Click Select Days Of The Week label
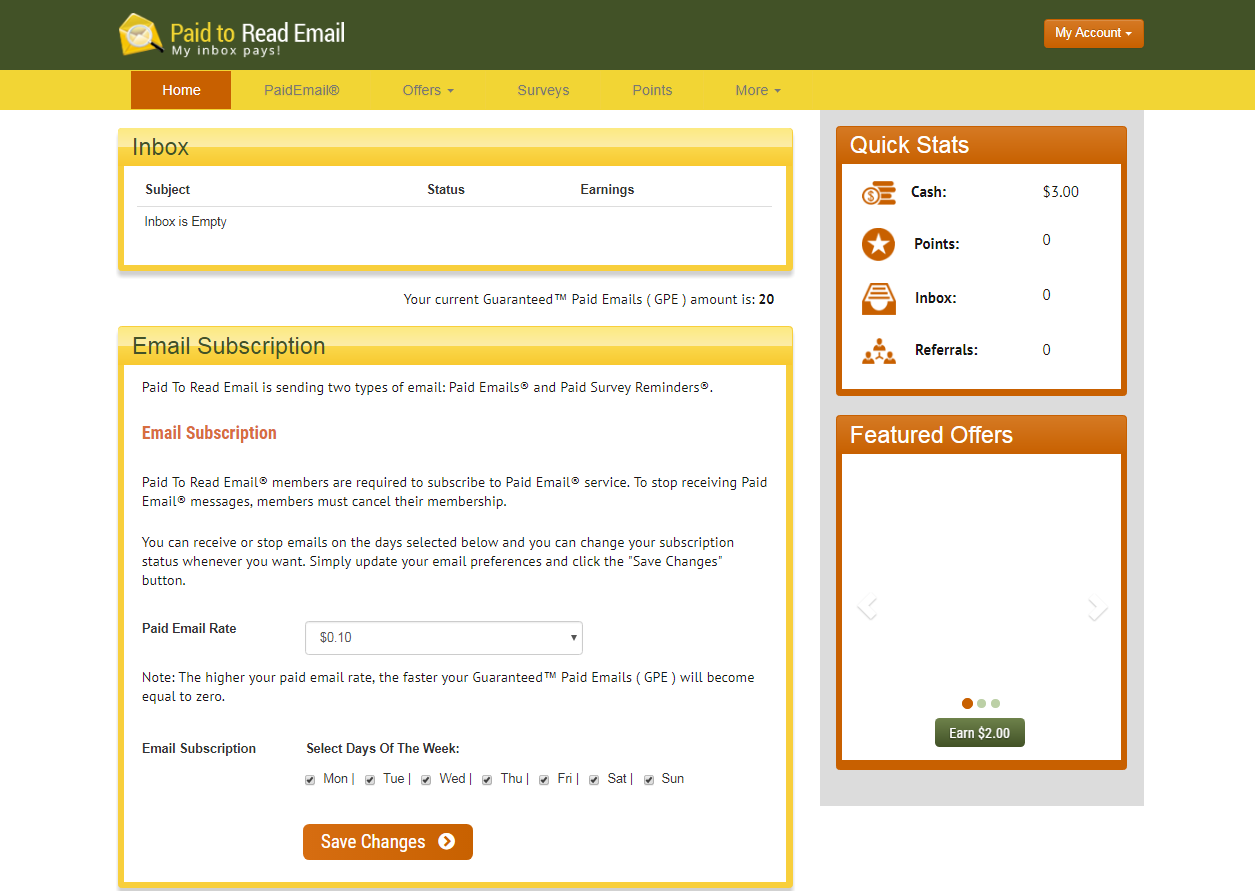Image resolution: width=1255 pixels, height=891 pixels. [x=383, y=748]
